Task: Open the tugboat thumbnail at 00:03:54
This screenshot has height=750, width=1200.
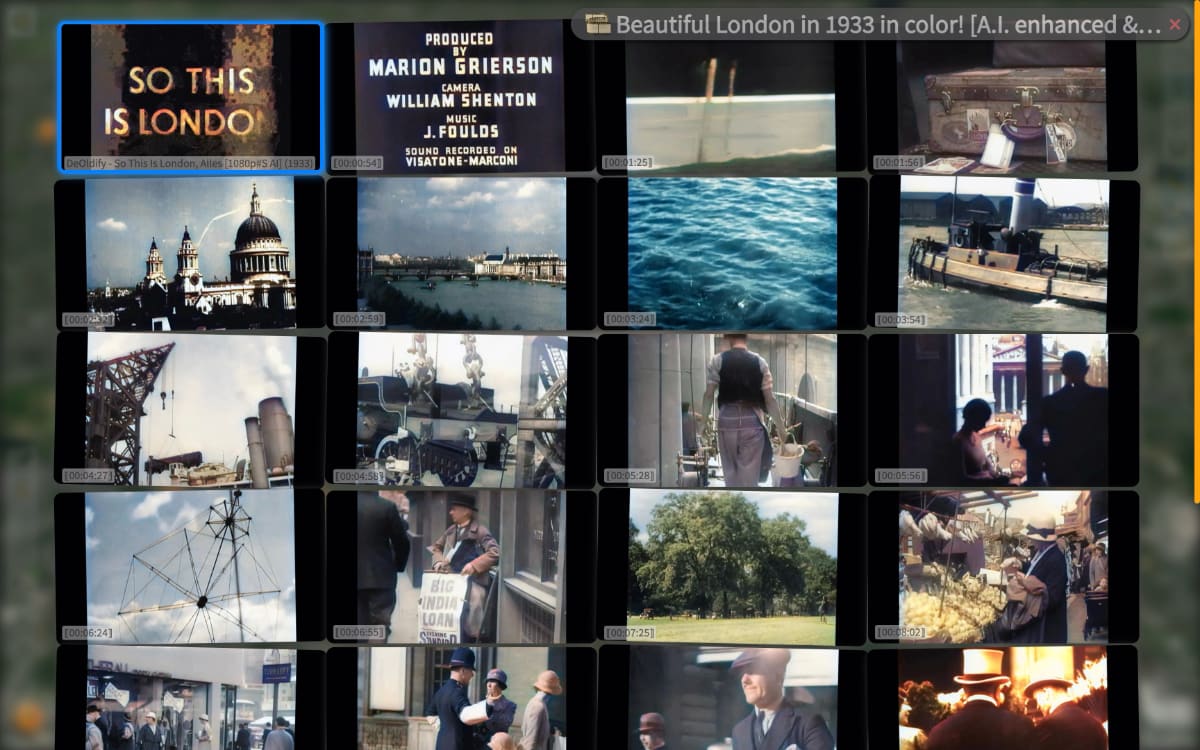Action: (x=1004, y=253)
